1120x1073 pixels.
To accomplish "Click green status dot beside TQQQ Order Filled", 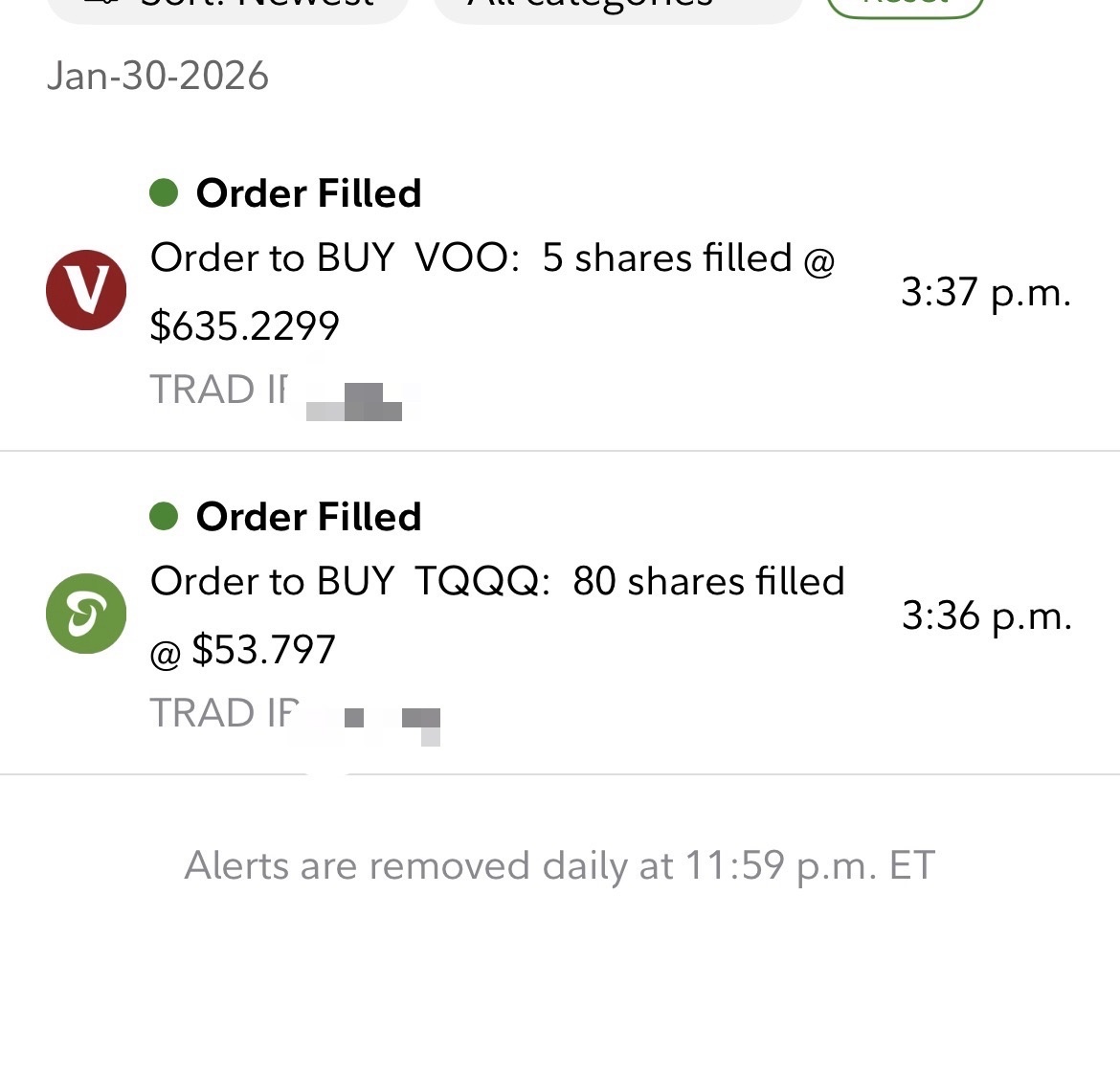I will point(164,516).
